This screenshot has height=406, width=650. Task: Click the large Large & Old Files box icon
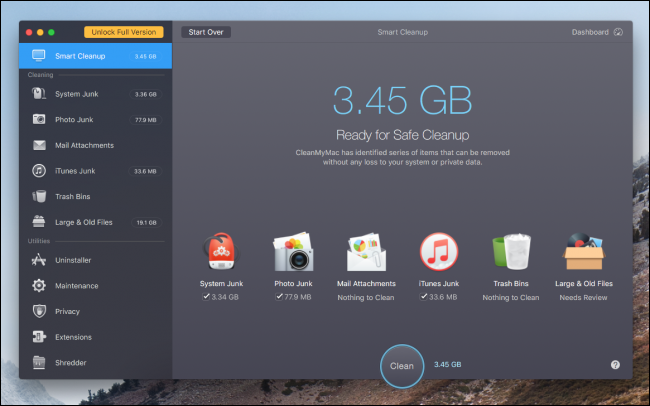[x=584, y=251]
